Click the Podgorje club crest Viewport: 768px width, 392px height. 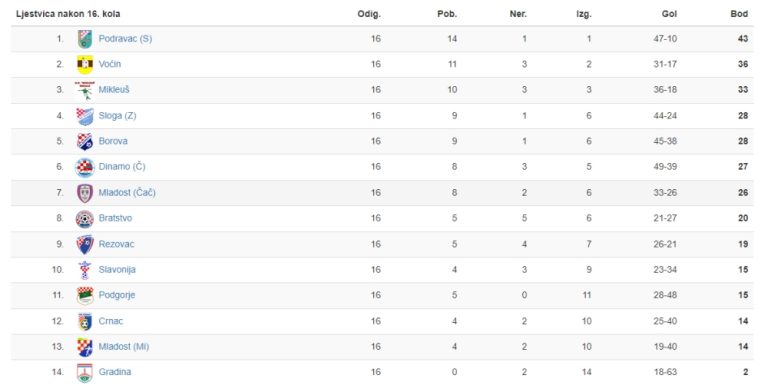pos(85,295)
